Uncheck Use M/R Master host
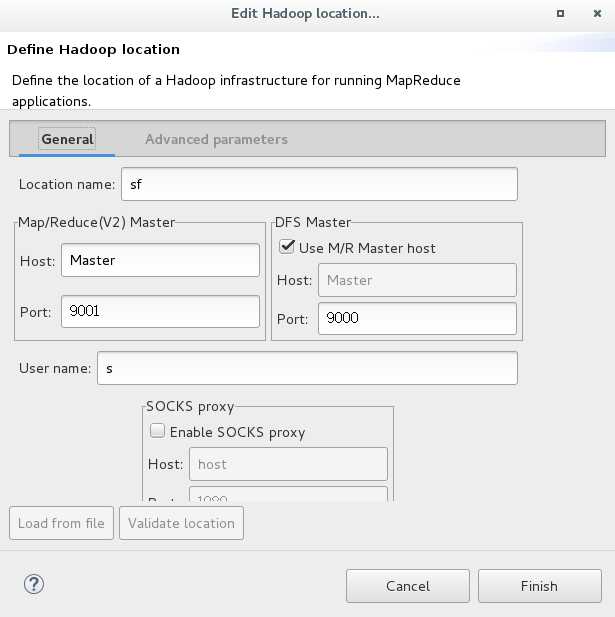 286,247
